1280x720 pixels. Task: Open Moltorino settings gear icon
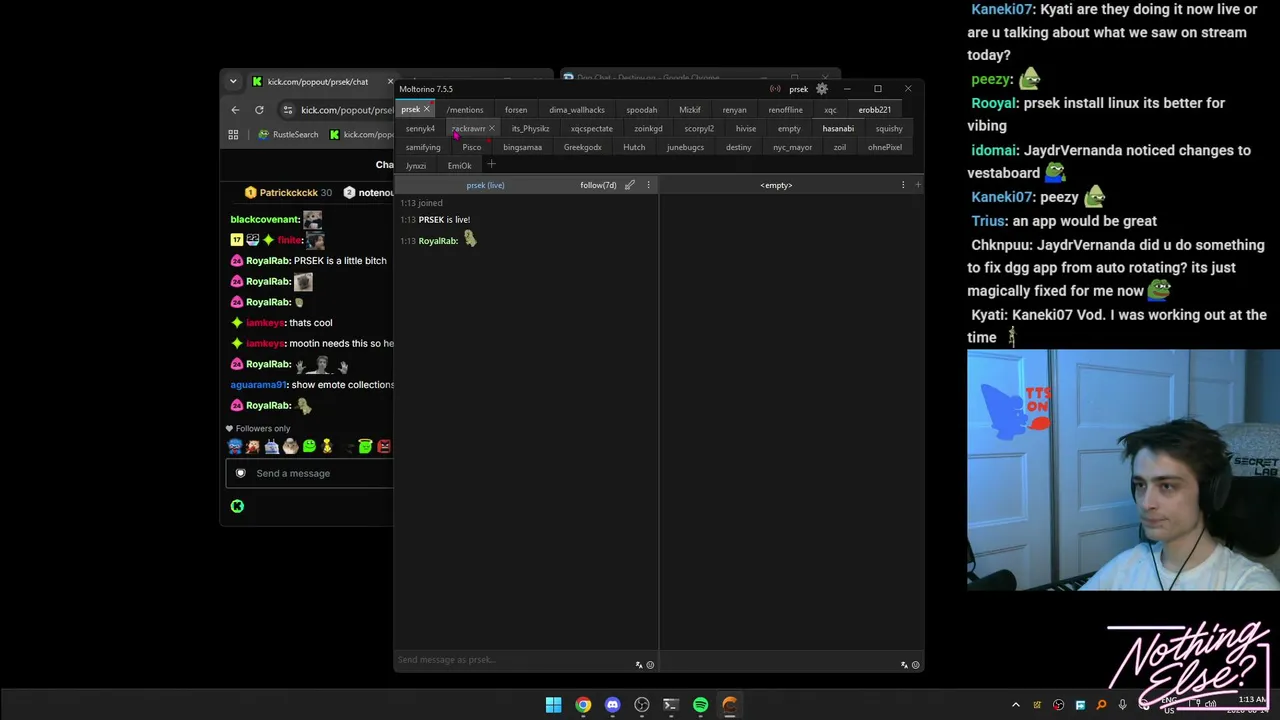[822, 89]
